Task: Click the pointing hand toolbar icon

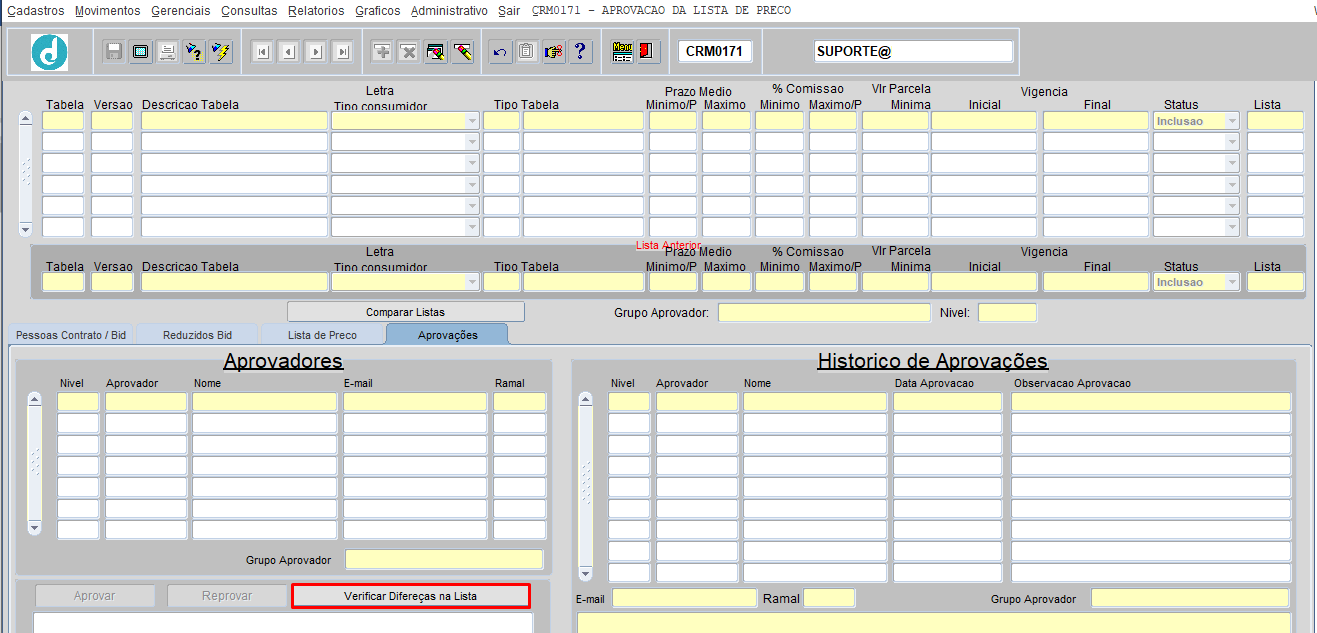Action: tap(555, 52)
